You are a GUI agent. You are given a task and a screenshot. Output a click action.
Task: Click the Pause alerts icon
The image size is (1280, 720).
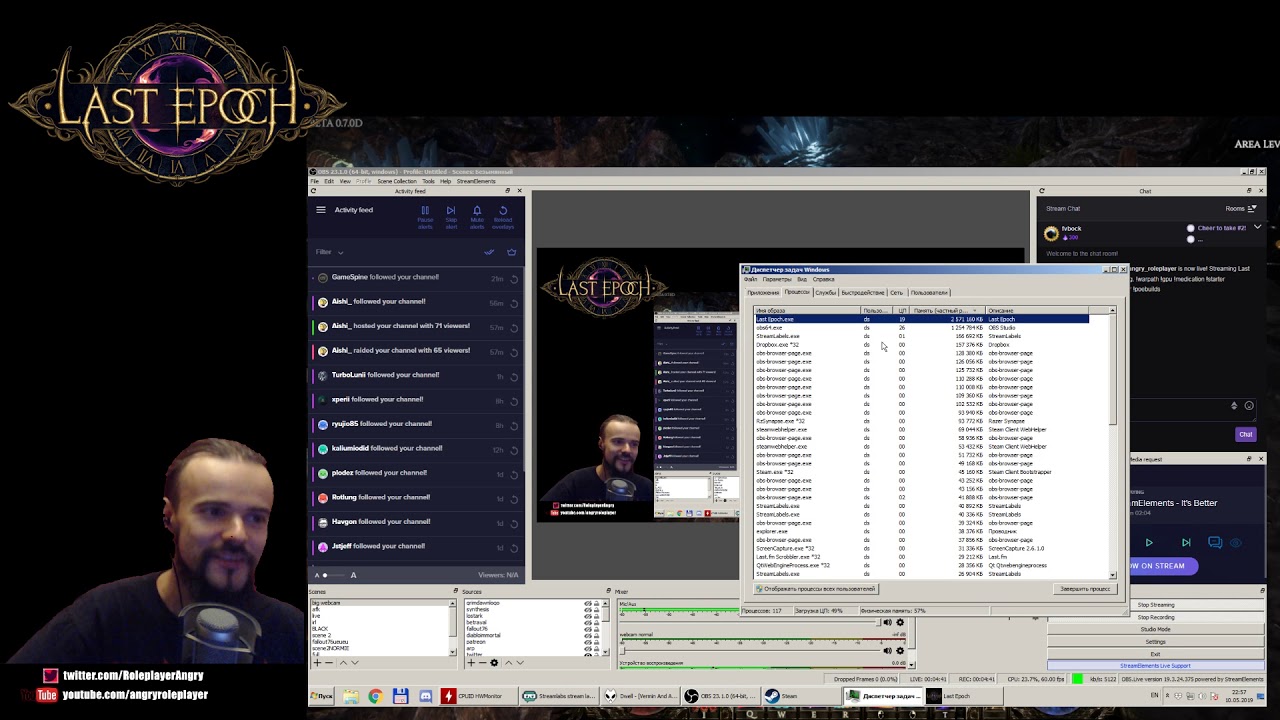coord(425,211)
